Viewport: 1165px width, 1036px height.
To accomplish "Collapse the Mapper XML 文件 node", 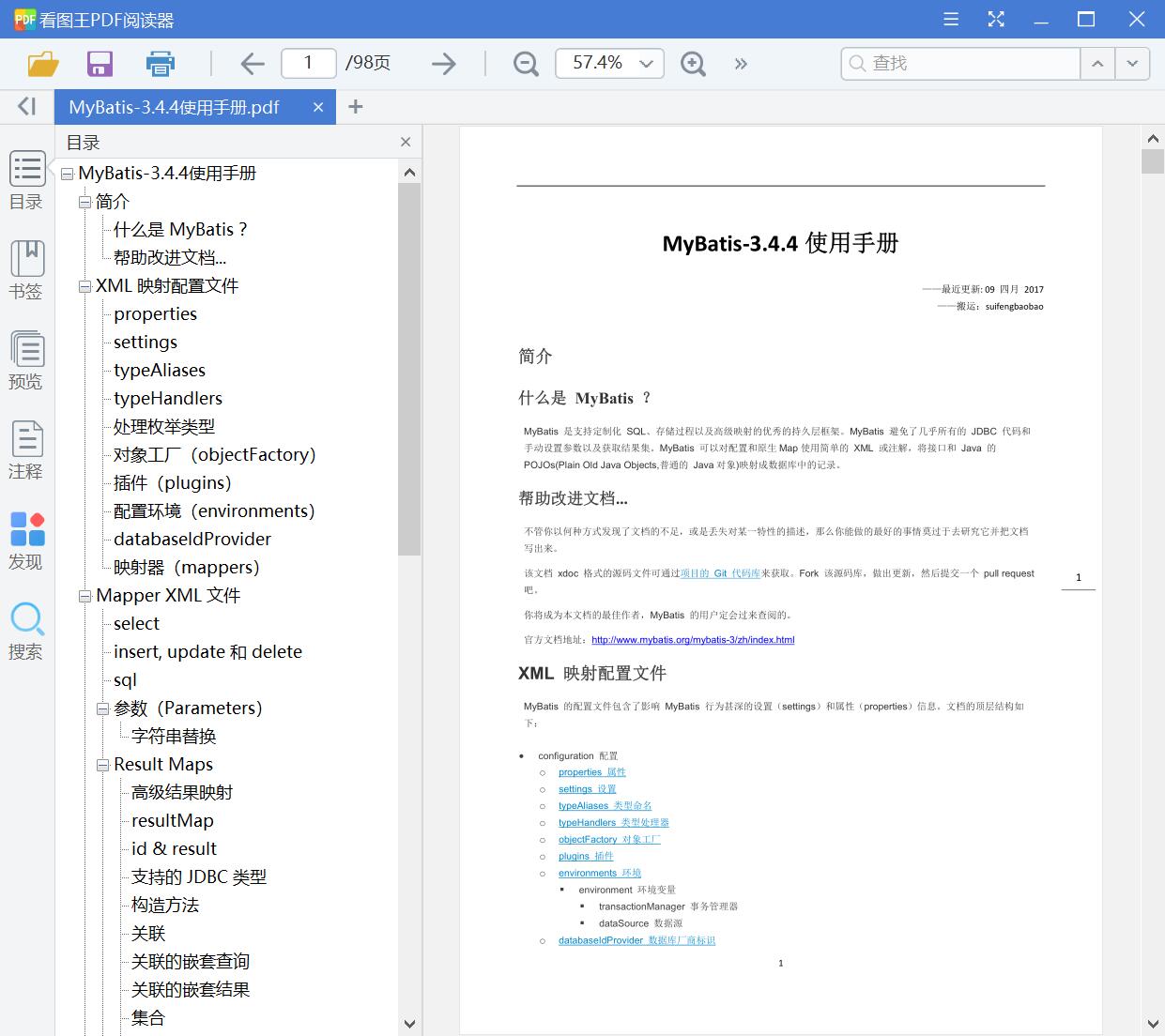I will pyautogui.click(x=84, y=596).
